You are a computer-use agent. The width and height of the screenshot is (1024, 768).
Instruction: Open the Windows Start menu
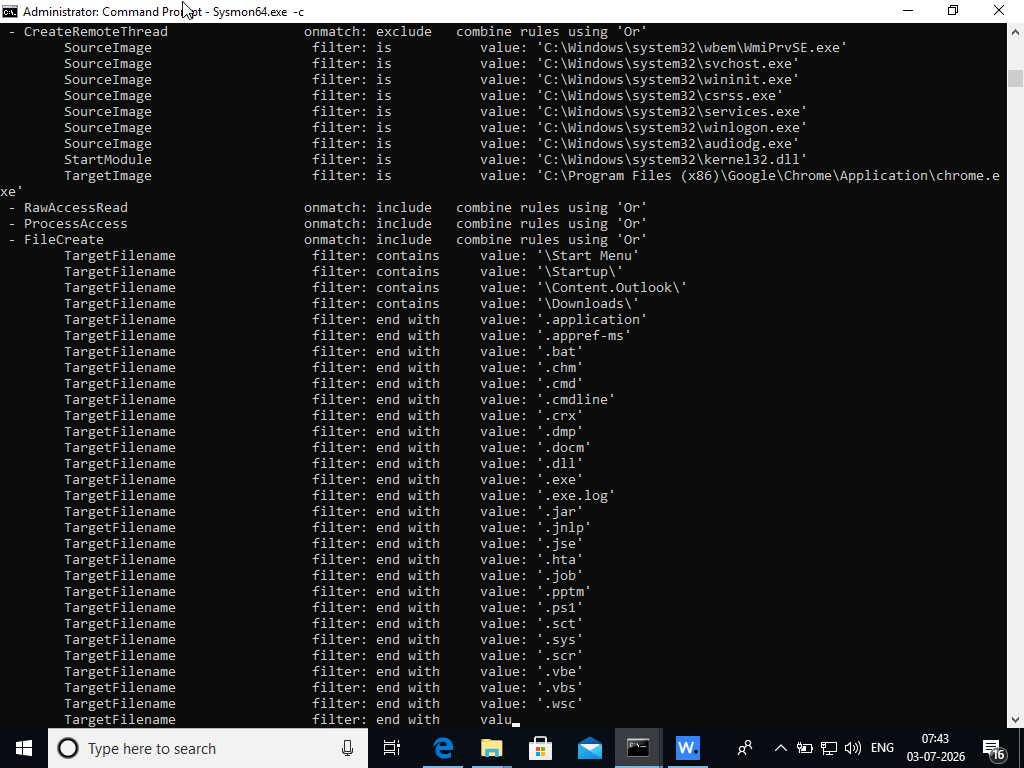click(24, 748)
